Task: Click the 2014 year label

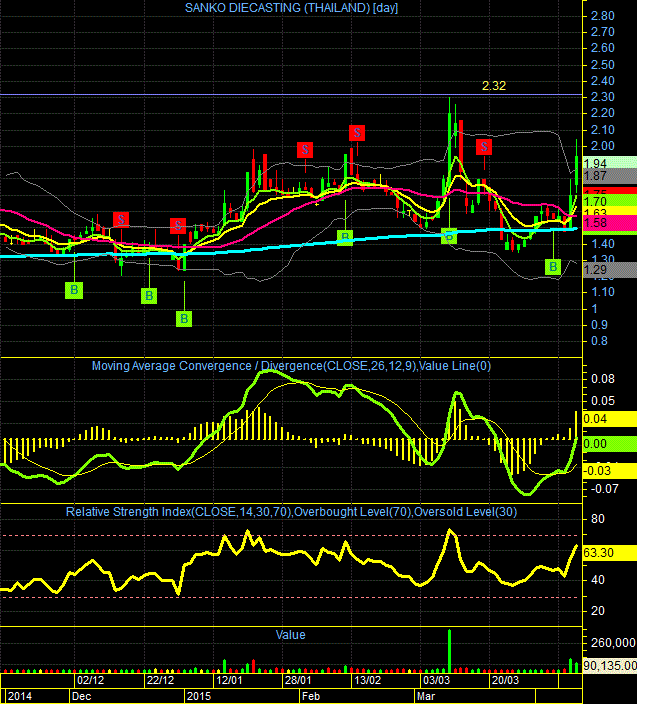Action: 20,696
